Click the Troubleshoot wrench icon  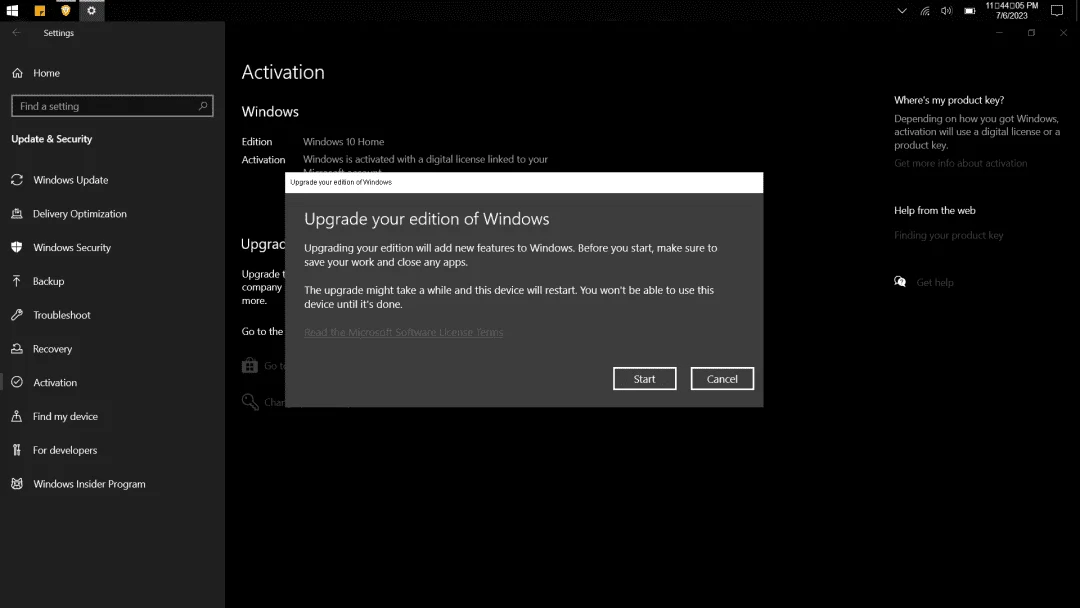pyautogui.click(x=17, y=315)
